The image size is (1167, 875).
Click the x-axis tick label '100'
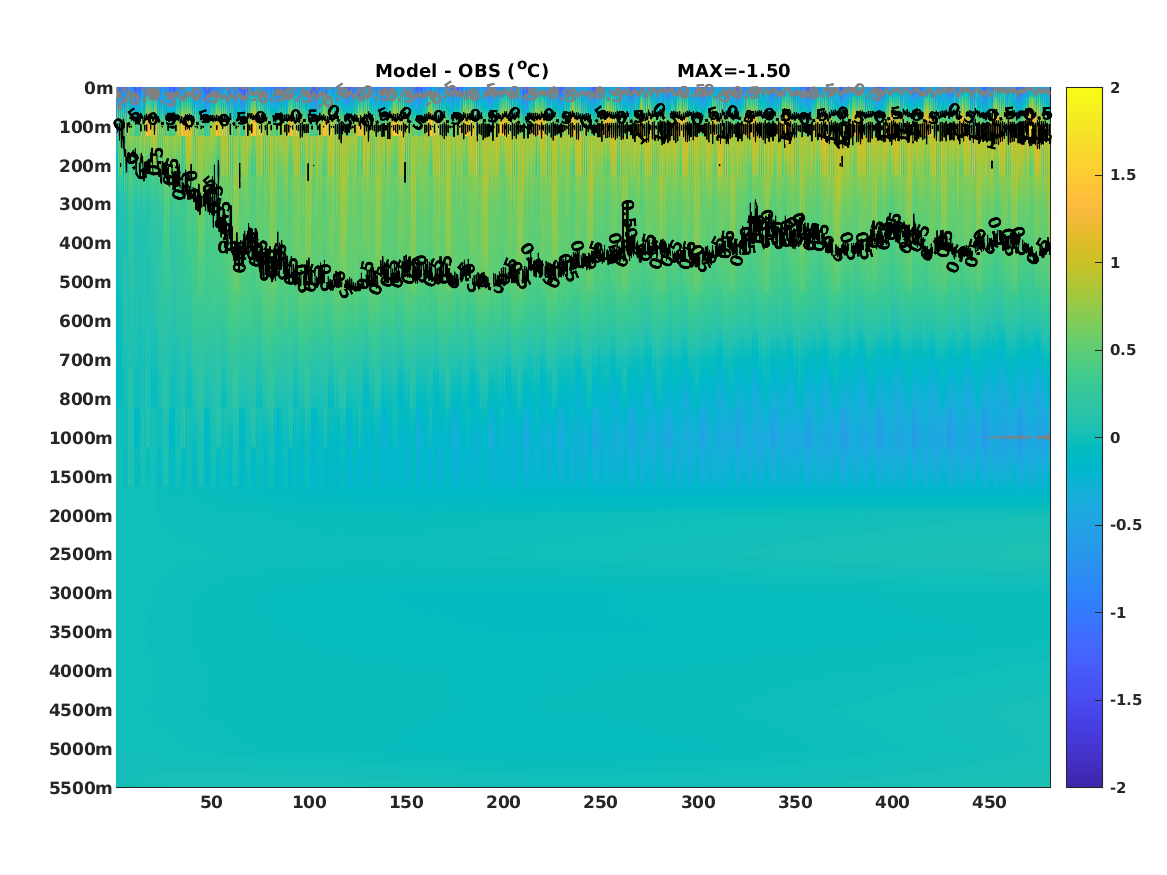[309, 802]
